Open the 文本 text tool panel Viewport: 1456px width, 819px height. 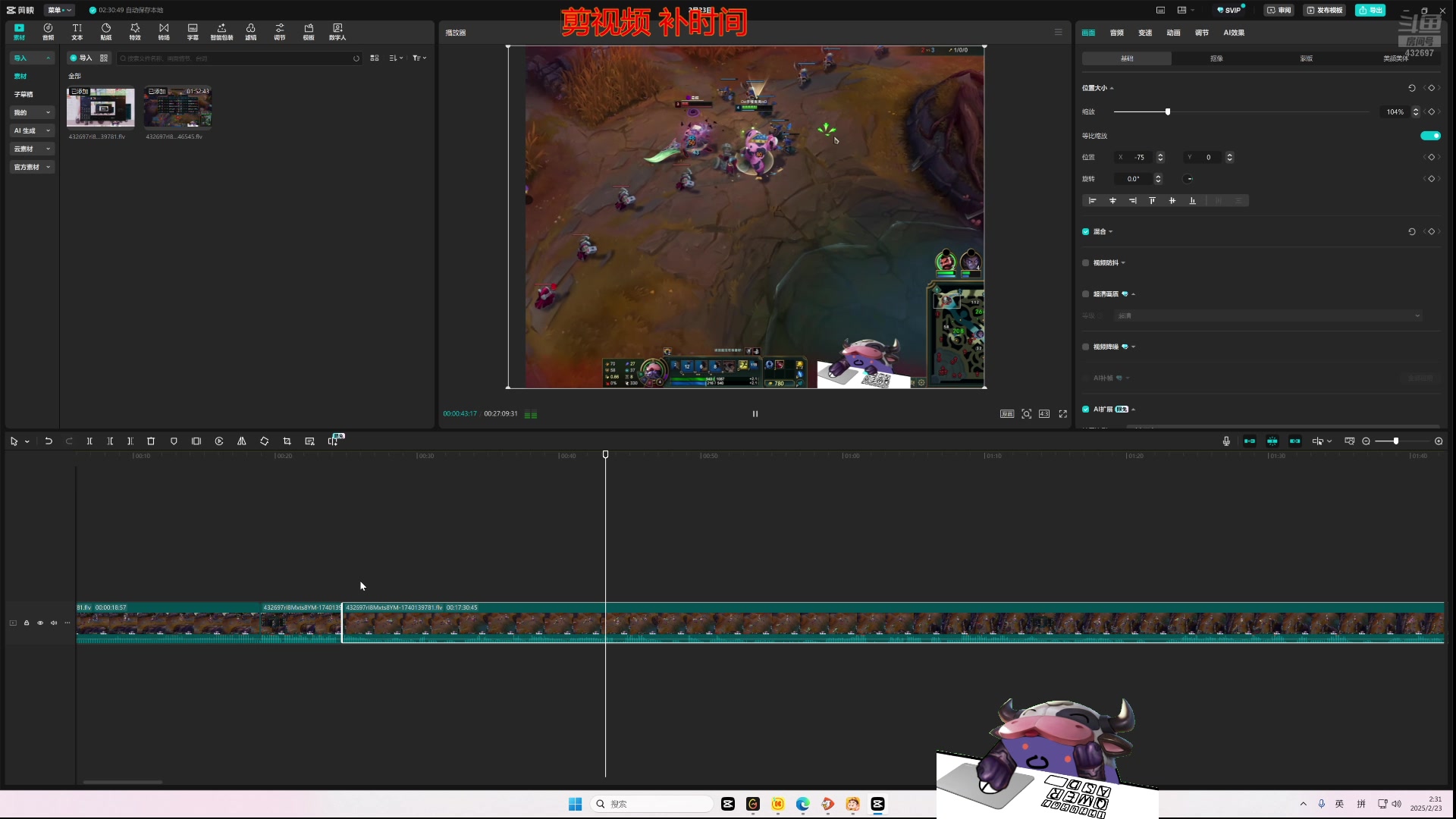(77, 32)
